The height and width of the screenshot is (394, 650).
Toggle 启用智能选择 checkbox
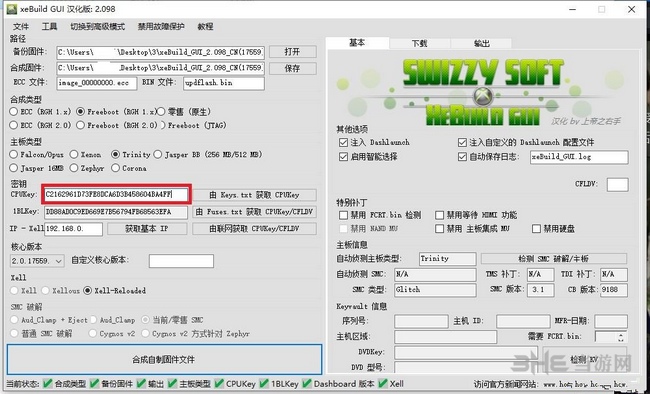coord(343,157)
